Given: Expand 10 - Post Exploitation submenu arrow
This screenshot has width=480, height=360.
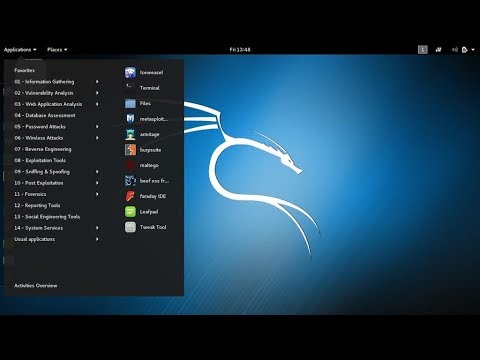Looking at the screenshot, I should tap(97, 183).
